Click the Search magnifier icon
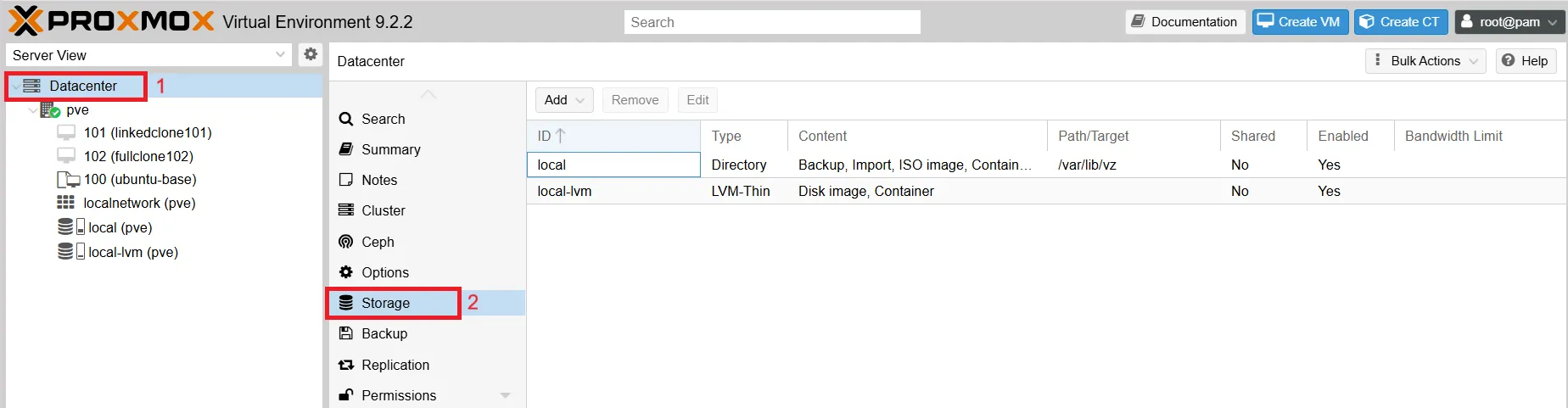The image size is (1568, 408). tap(346, 119)
